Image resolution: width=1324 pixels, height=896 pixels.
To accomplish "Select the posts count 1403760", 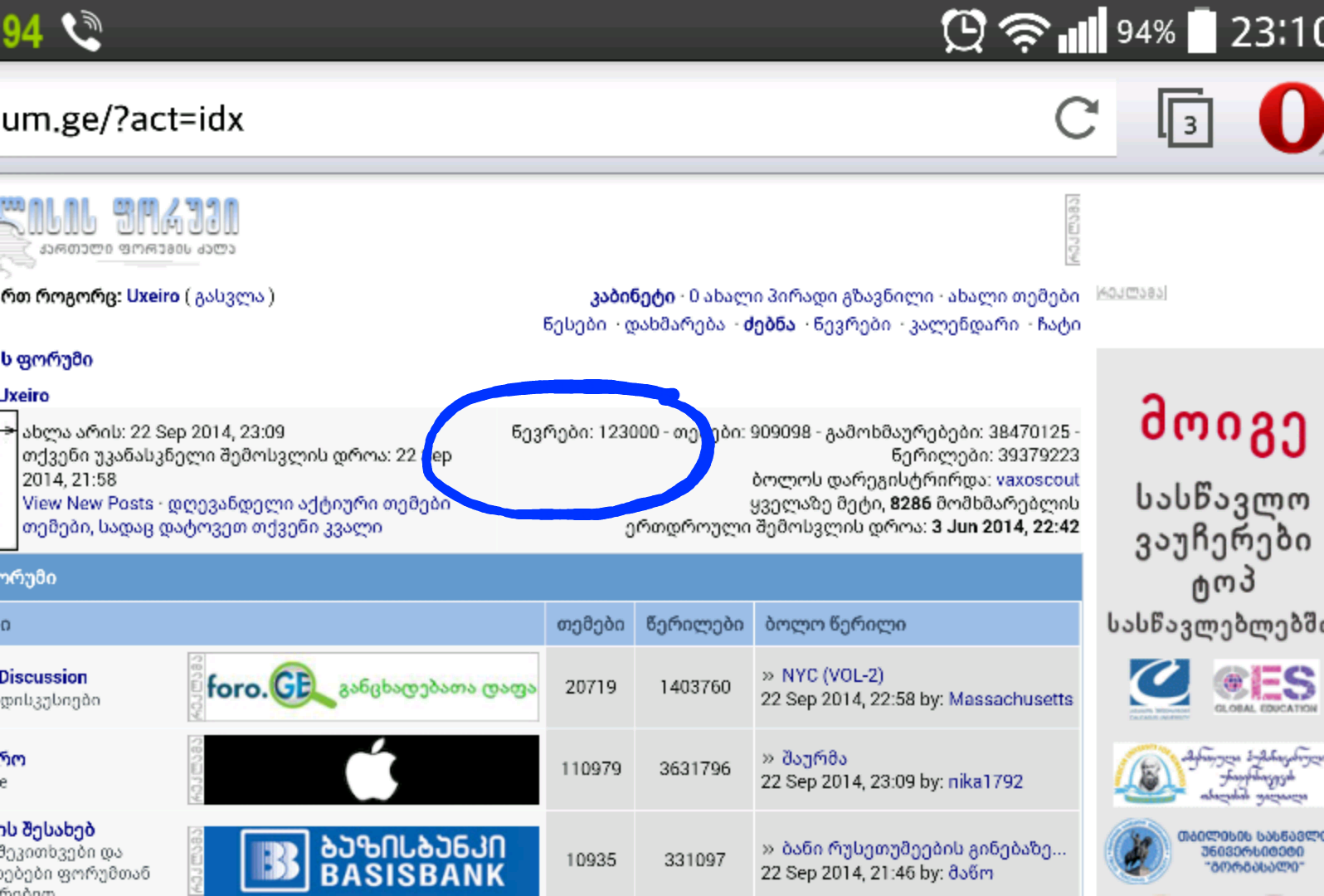I will pos(695,687).
